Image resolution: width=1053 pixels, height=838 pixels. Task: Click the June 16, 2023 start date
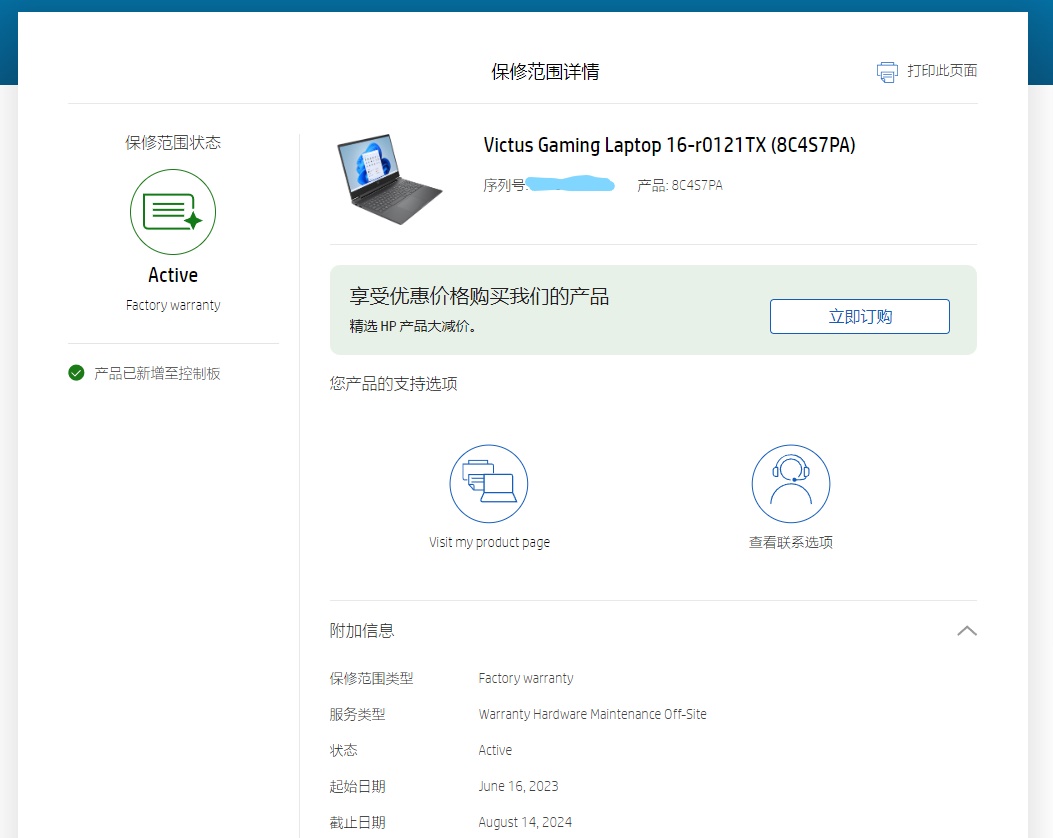click(x=518, y=786)
